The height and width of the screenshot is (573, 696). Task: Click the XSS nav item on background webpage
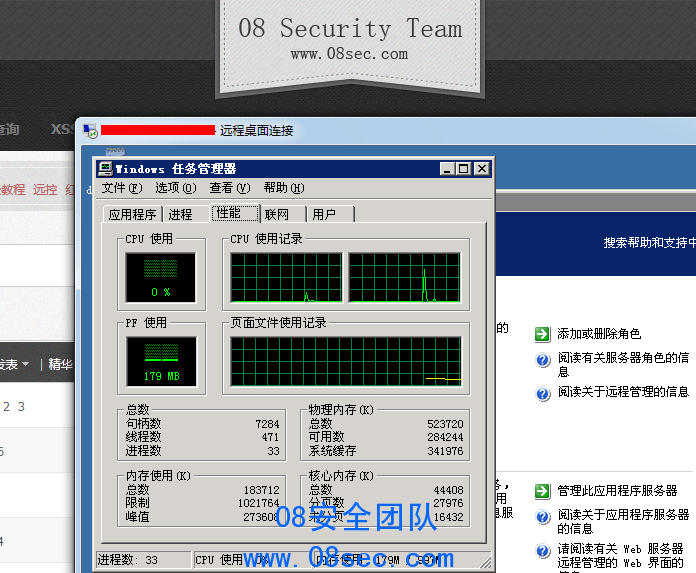point(62,129)
